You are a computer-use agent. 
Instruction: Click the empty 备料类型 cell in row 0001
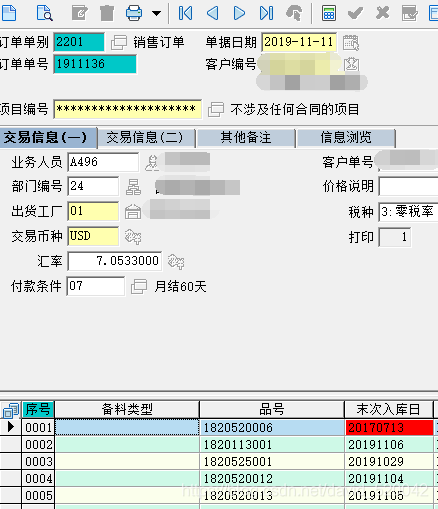tap(127, 428)
